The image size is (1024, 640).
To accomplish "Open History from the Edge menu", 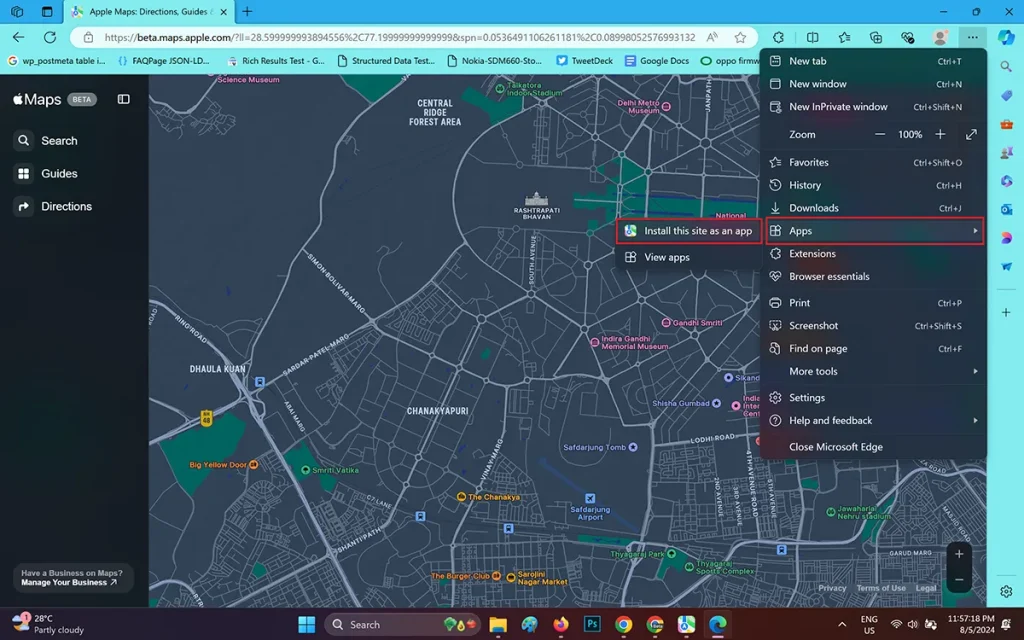I will click(875, 185).
